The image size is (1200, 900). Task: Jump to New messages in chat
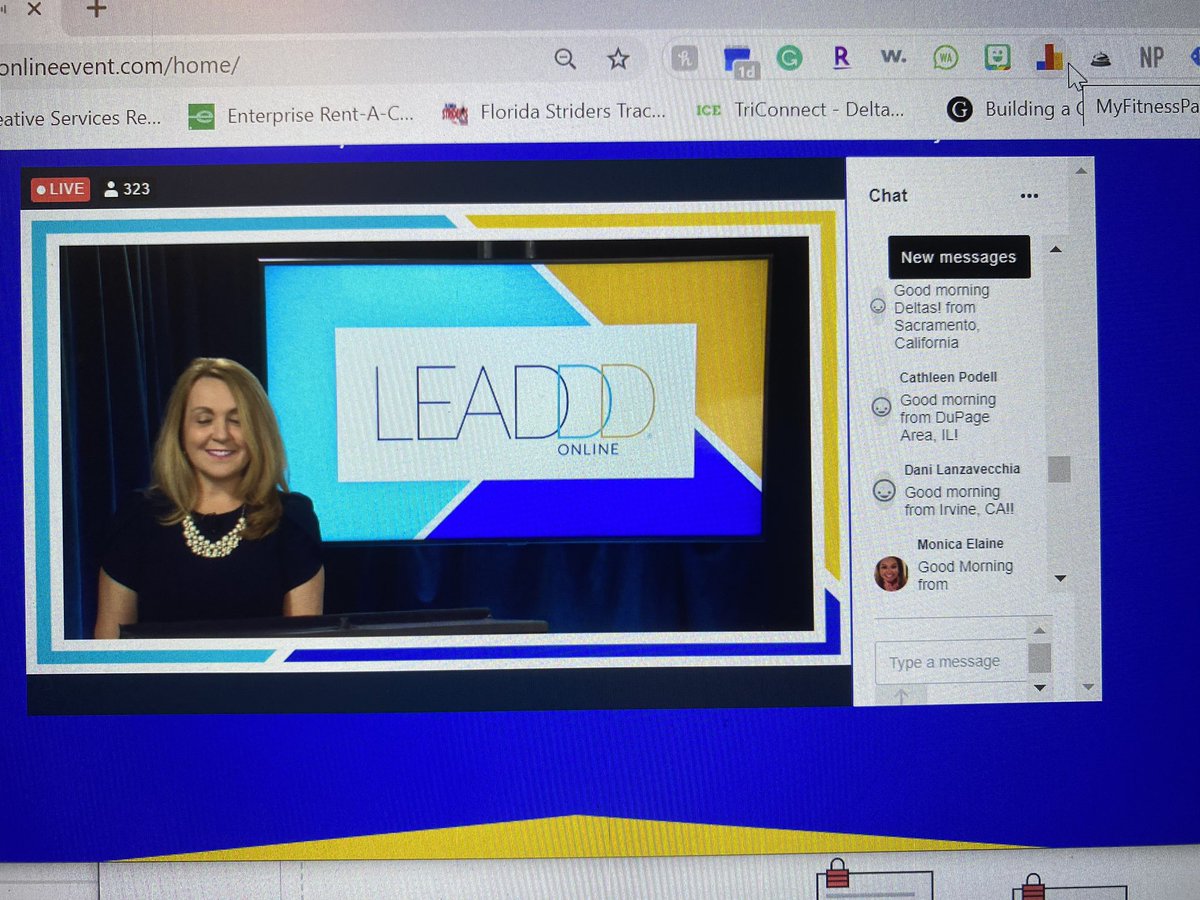pyautogui.click(x=958, y=257)
